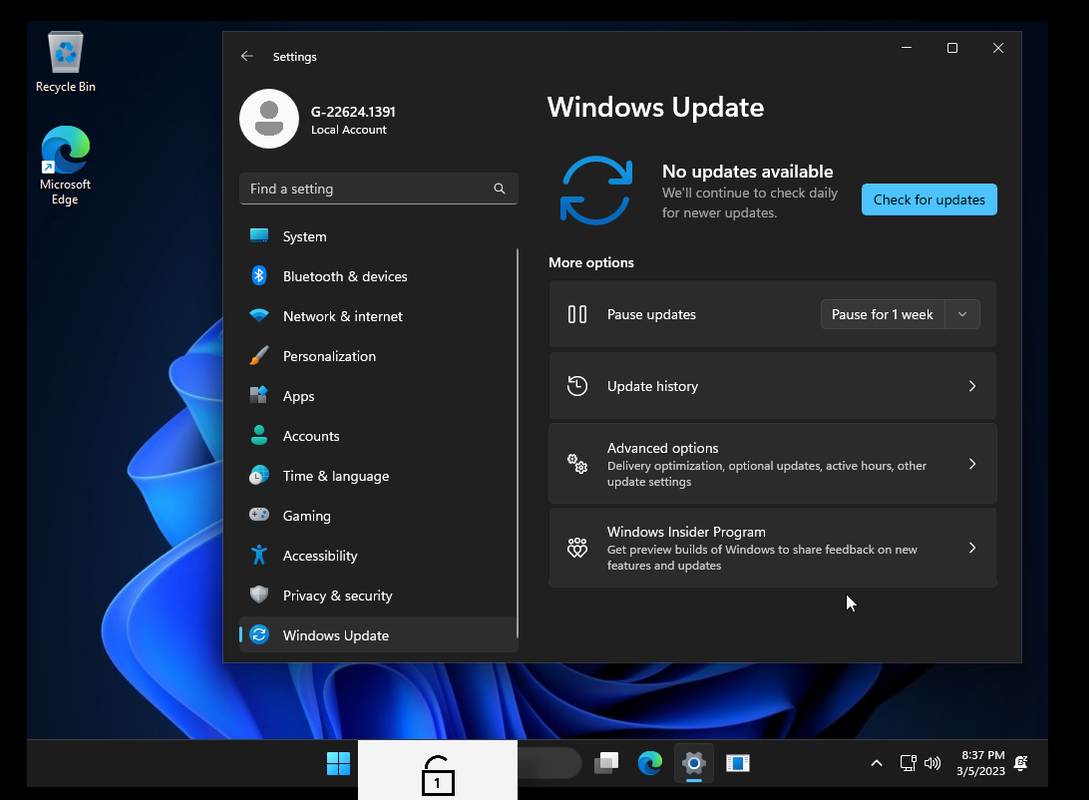Viewport: 1089px width, 800px height.
Task: Go to Gaming settings
Action: point(378,515)
